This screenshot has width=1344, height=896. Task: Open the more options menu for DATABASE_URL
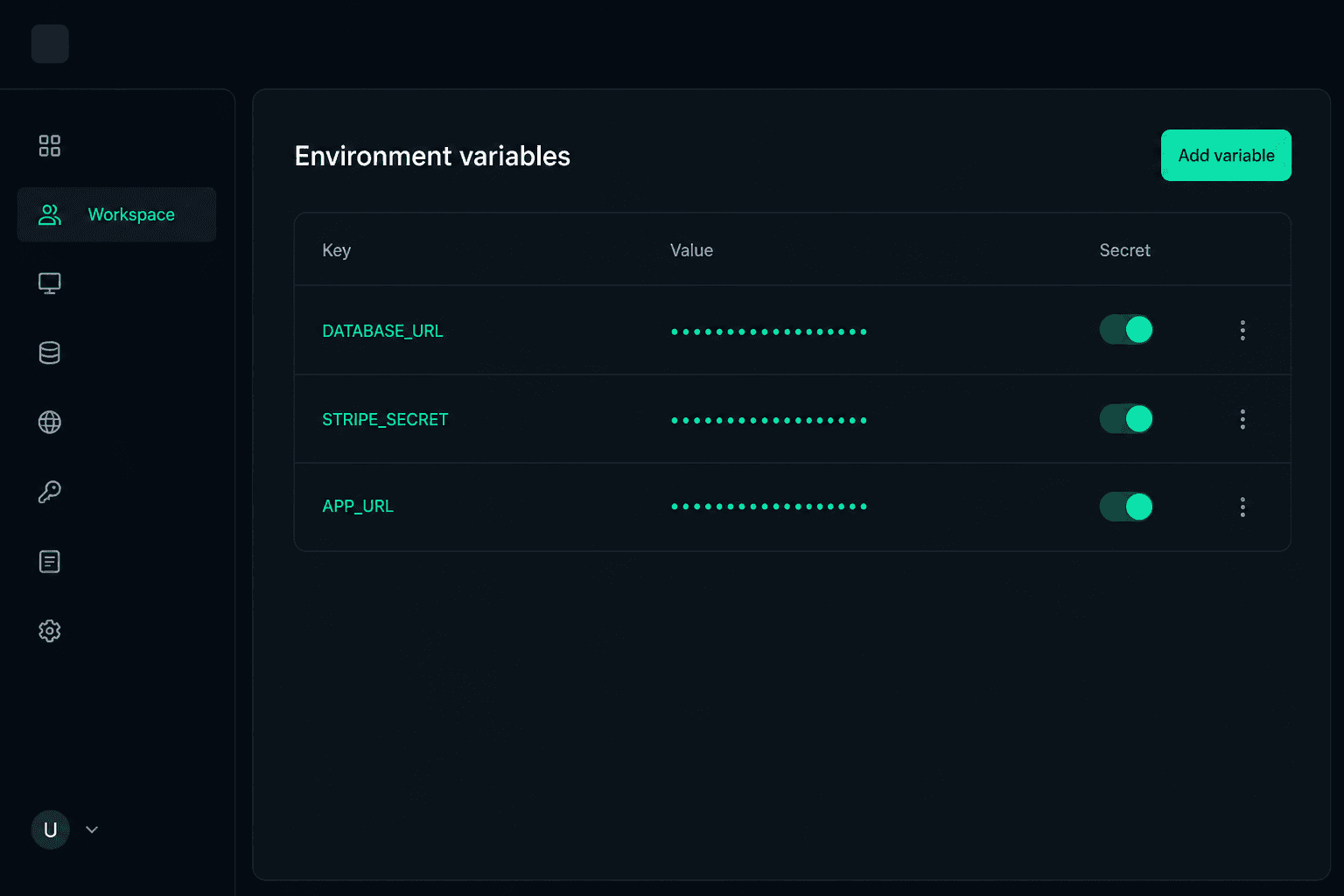pyautogui.click(x=1242, y=330)
